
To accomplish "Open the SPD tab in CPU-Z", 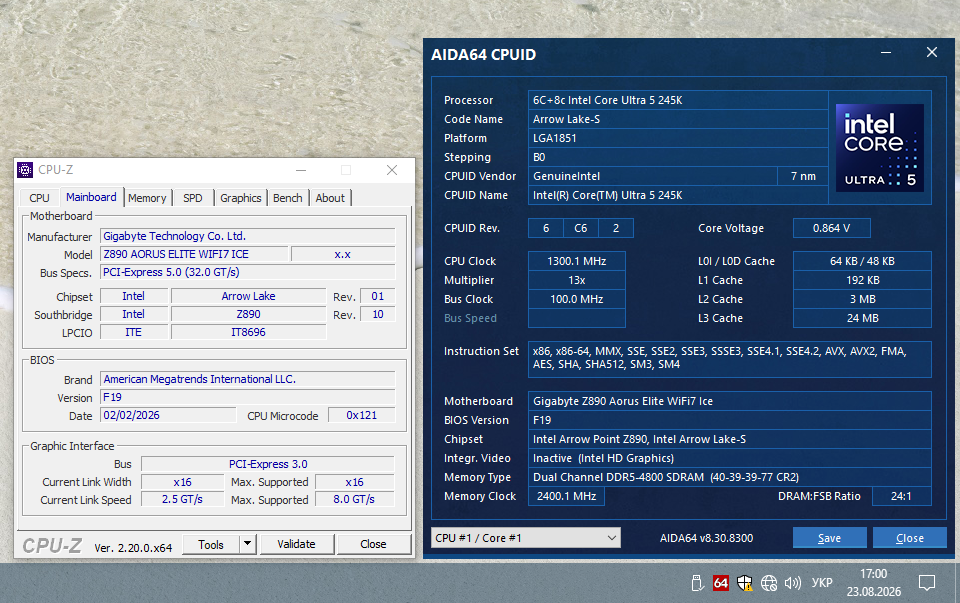I will (192, 198).
